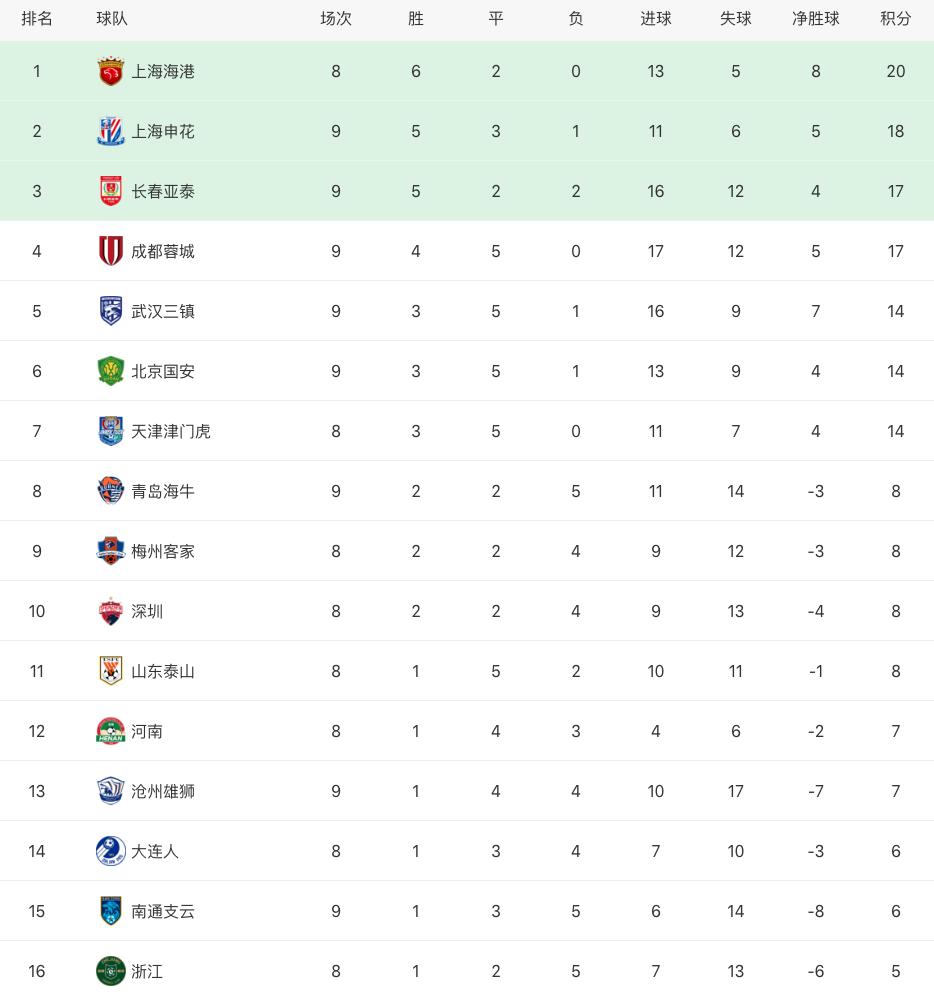Click the 净胜球 column header
This screenshot has width=934, height=994.
[x=815, y=19]
